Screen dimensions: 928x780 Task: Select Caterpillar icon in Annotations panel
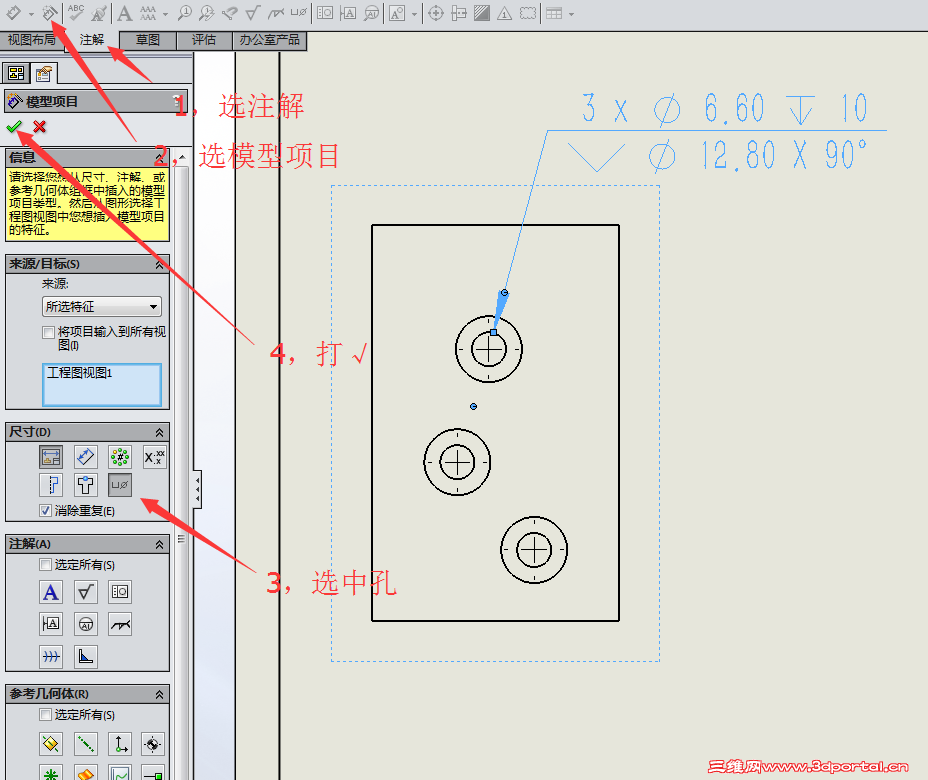(x=51, y=656)
